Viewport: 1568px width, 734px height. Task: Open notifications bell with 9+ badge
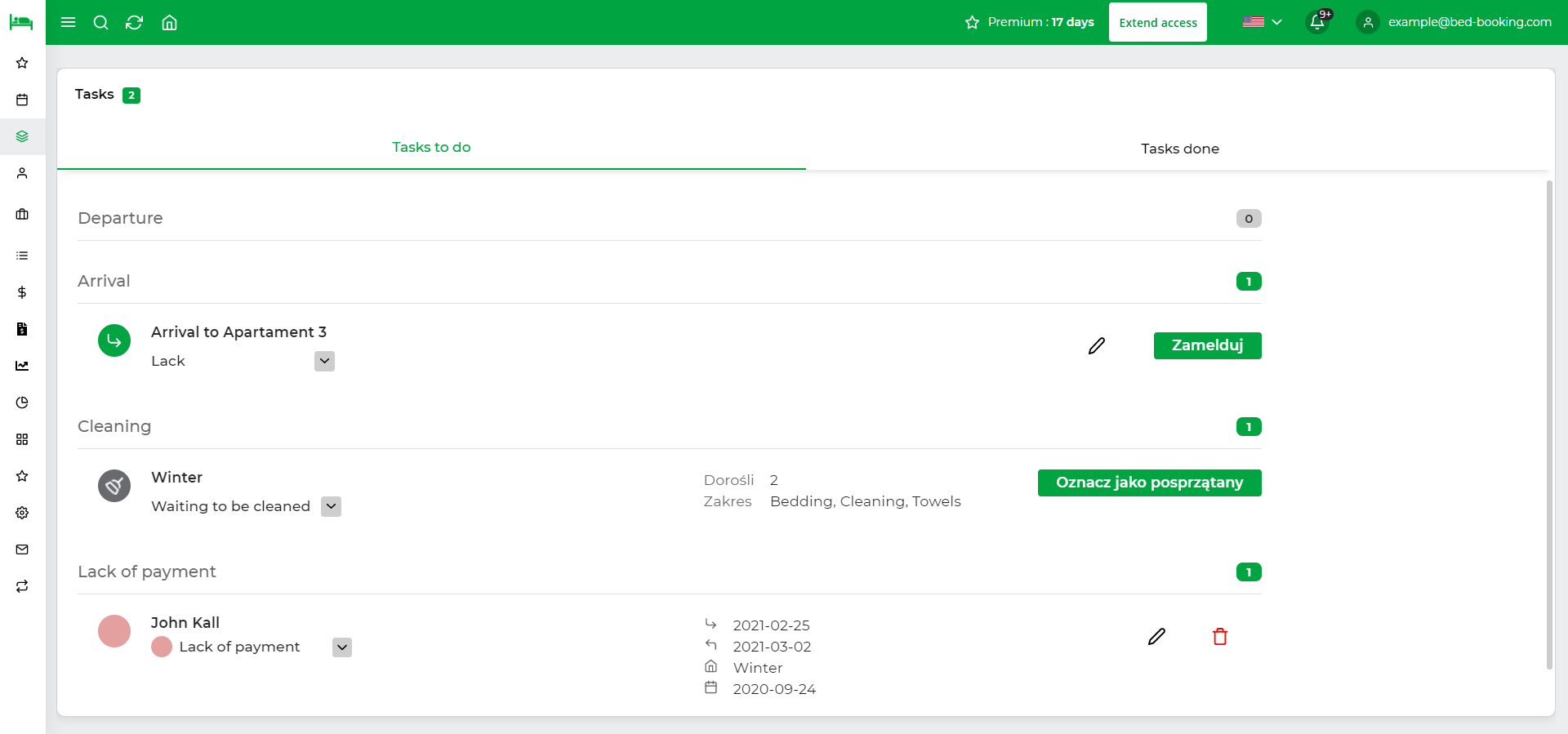coord(1318,22)
